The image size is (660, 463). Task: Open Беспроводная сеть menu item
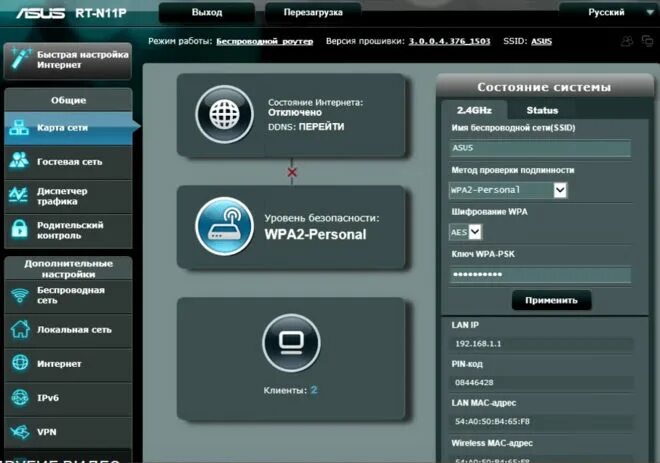pyautogui.click(x=68, y=295)
